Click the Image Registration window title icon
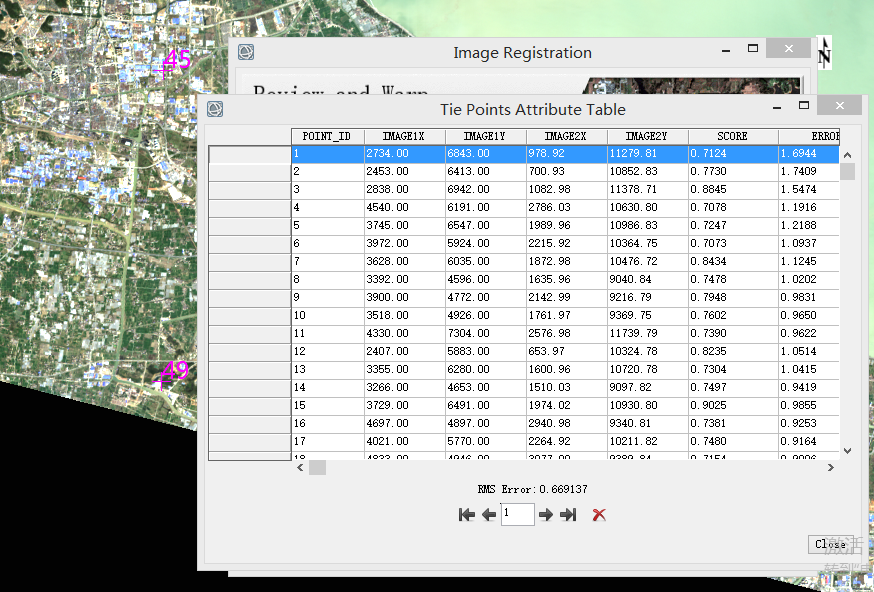Screen dimensions: 874x592 click(246, 52)
